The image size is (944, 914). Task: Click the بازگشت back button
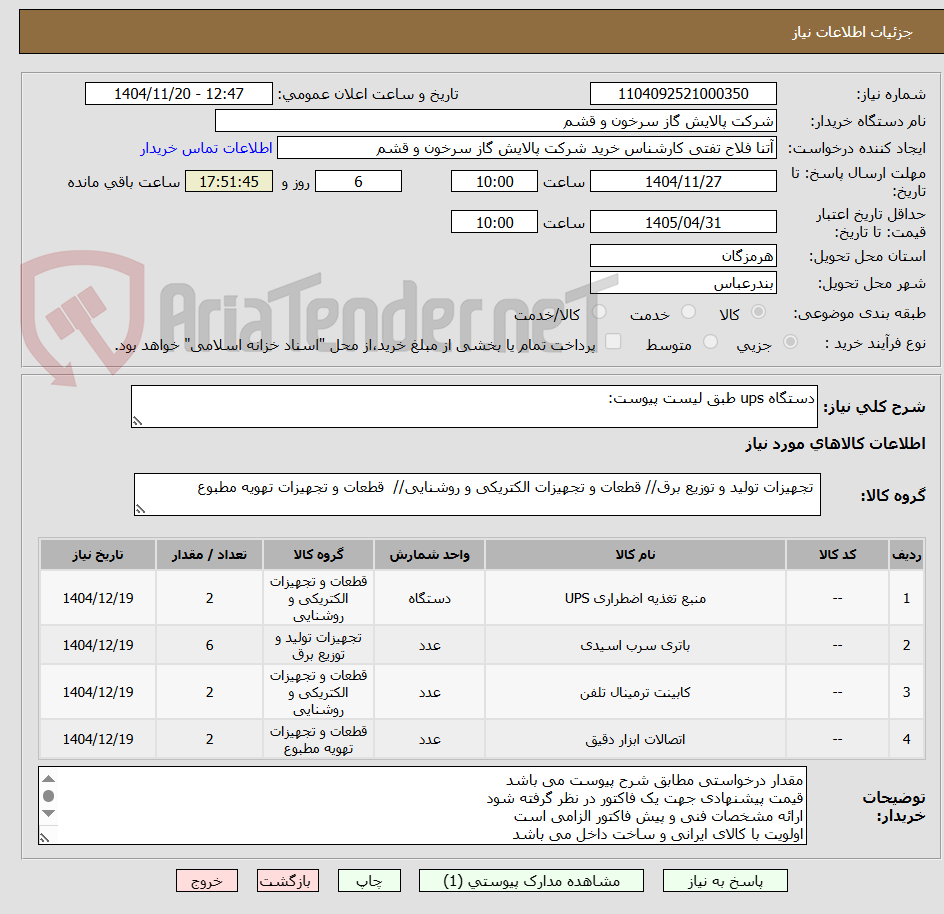[x=287, y=881]
